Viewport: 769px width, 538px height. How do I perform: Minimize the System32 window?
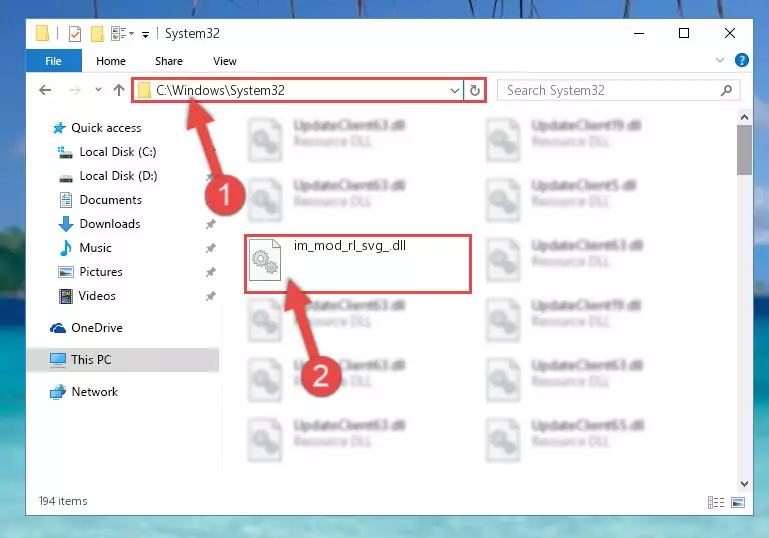(x=639, y=33)
